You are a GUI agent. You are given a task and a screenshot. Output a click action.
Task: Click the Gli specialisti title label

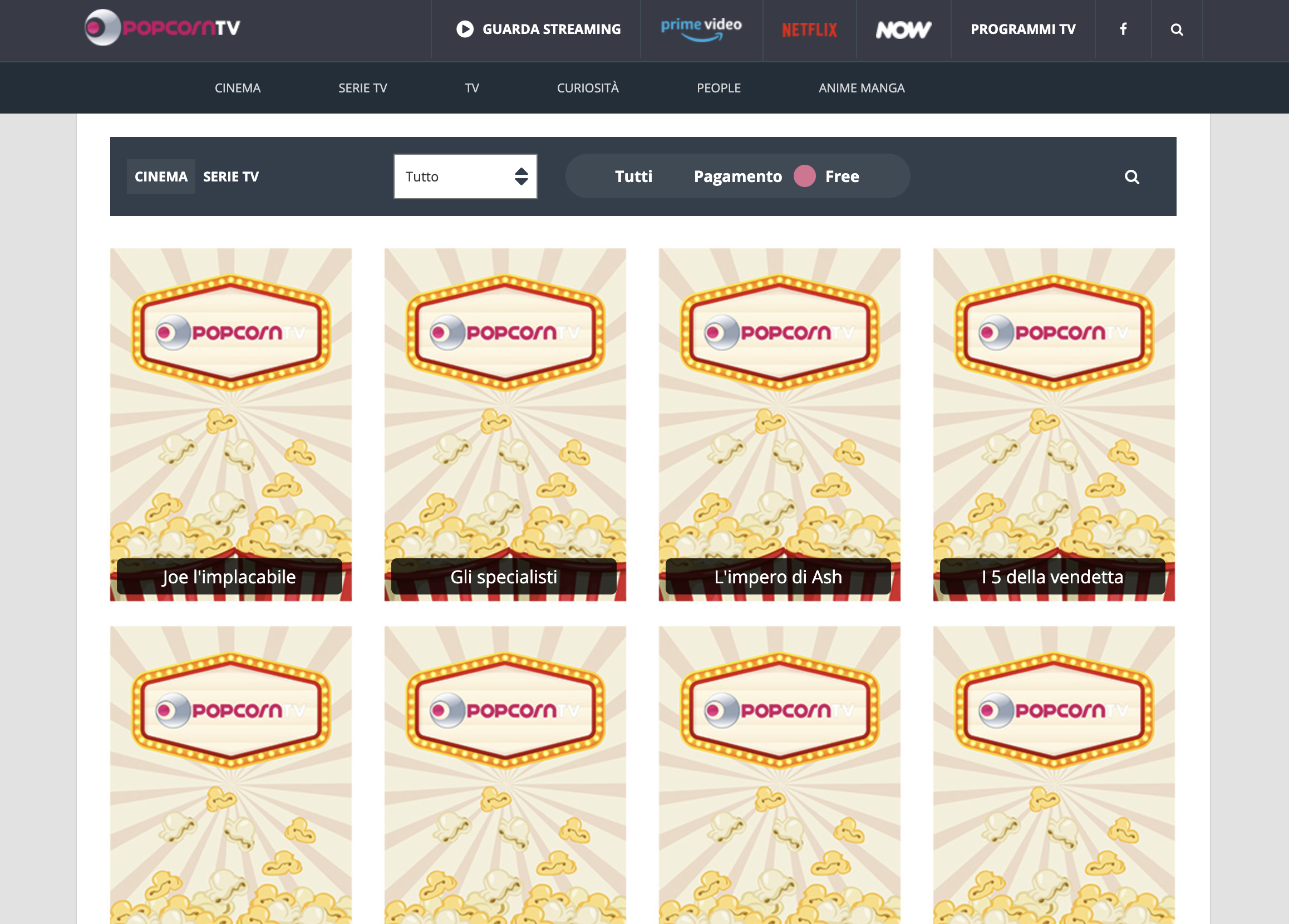pos(504,576)
